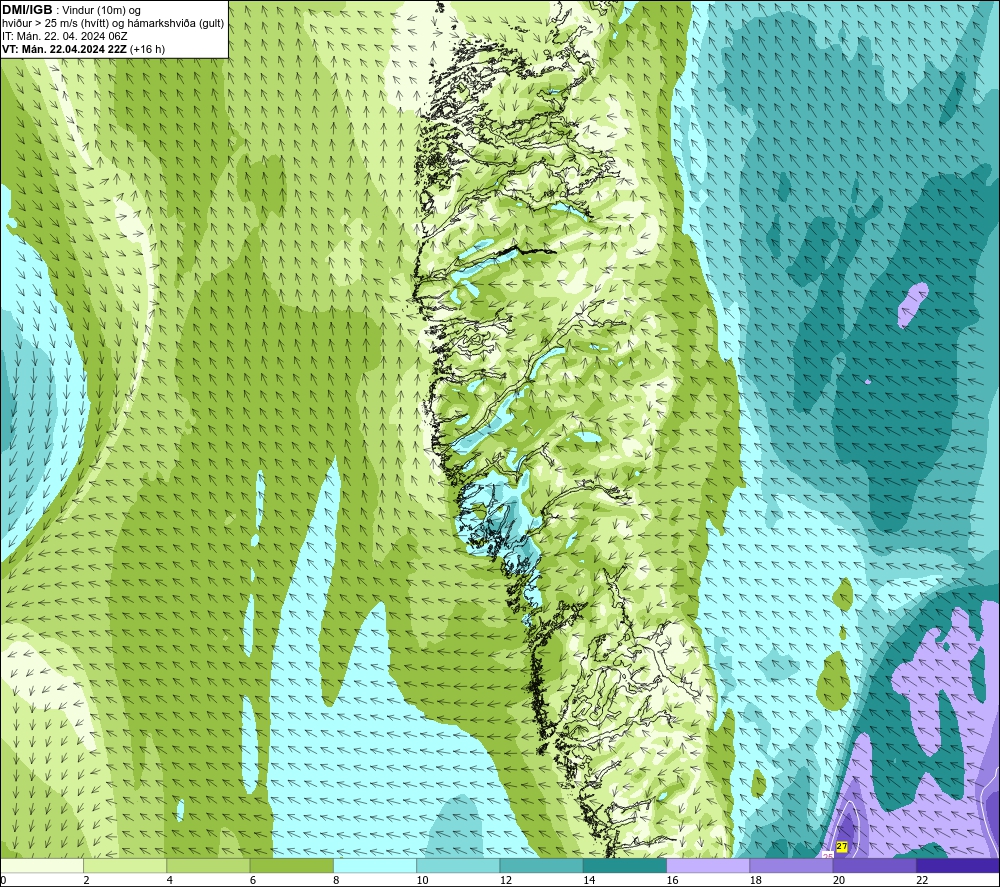Click the 10–12 m/s cyan legend swatch
The height and width of the screenshot is (887, 1000).
(x=459, y=866)
